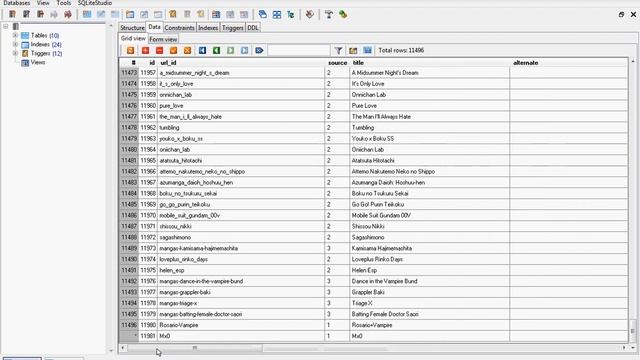The height and width of the screenshot is (360, 640).
Task: Click the Edit table toolbar icon
Action: 101,15
